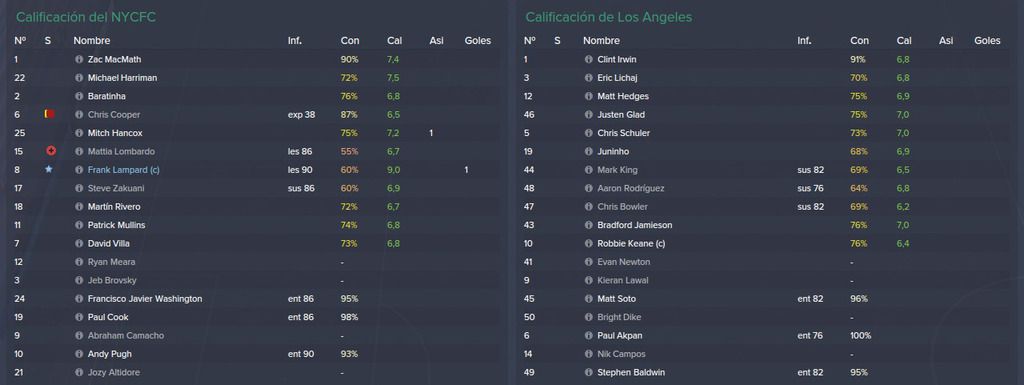Image resolution: width=1024 pixels, height=385 pixels.
Task: Select player Juninho in Los Angeles list
Action: click(x=613, y=151)
